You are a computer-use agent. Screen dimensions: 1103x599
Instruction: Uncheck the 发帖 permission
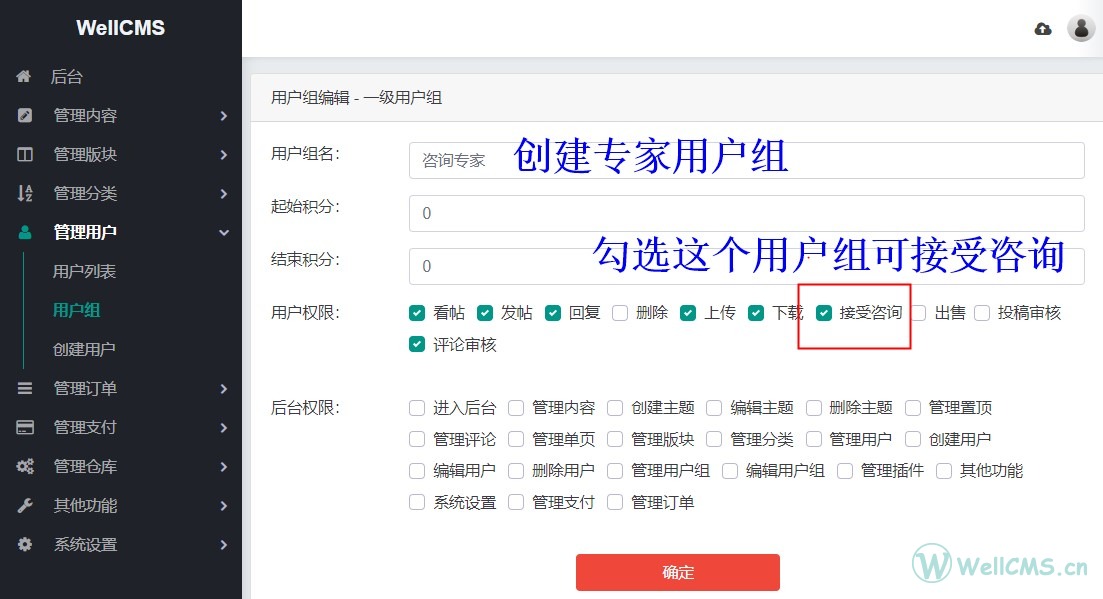pyautogui.click(x=485, y=313)
